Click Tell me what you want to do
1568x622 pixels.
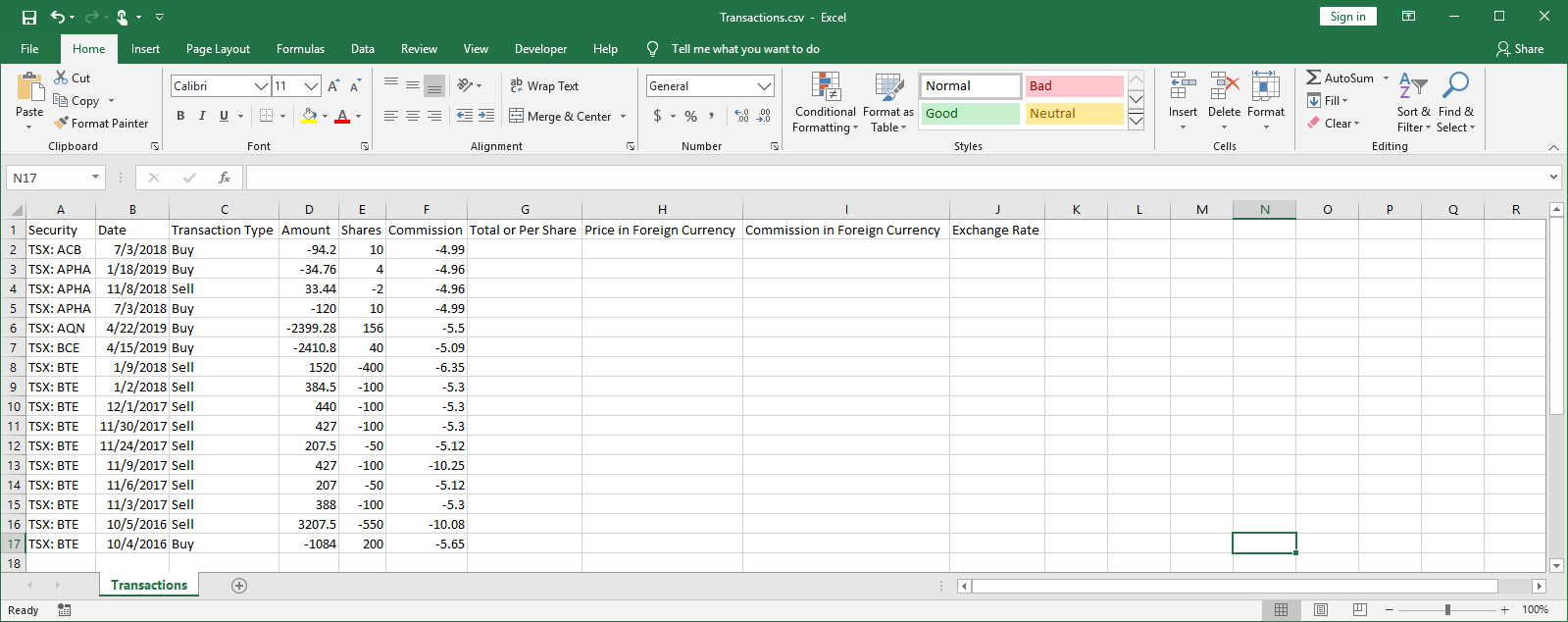tap(745, 49)
